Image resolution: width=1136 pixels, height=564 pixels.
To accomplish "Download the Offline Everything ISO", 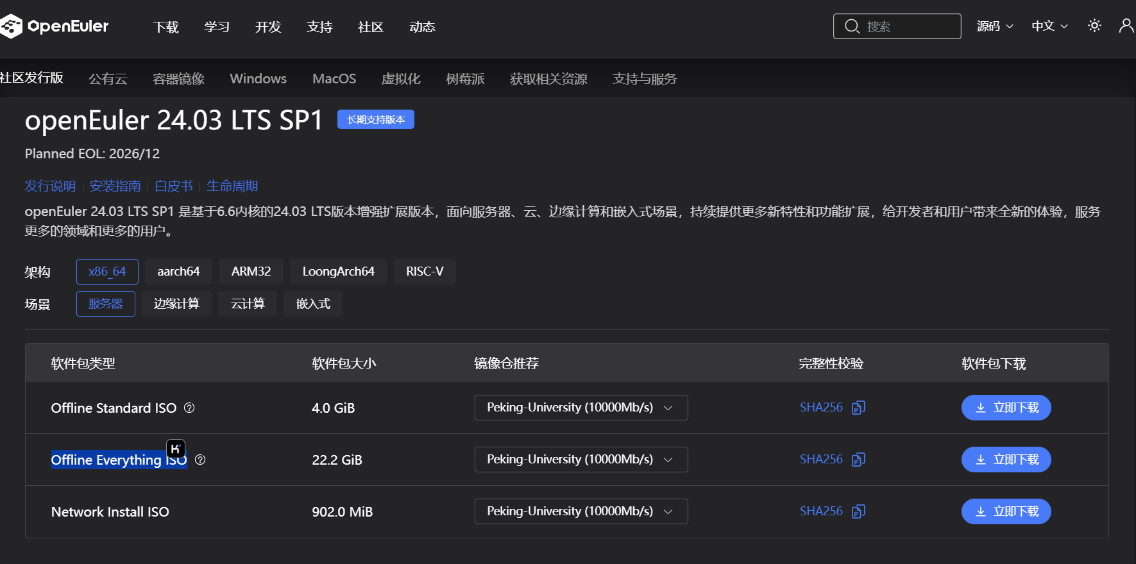I will (1006, 459).
